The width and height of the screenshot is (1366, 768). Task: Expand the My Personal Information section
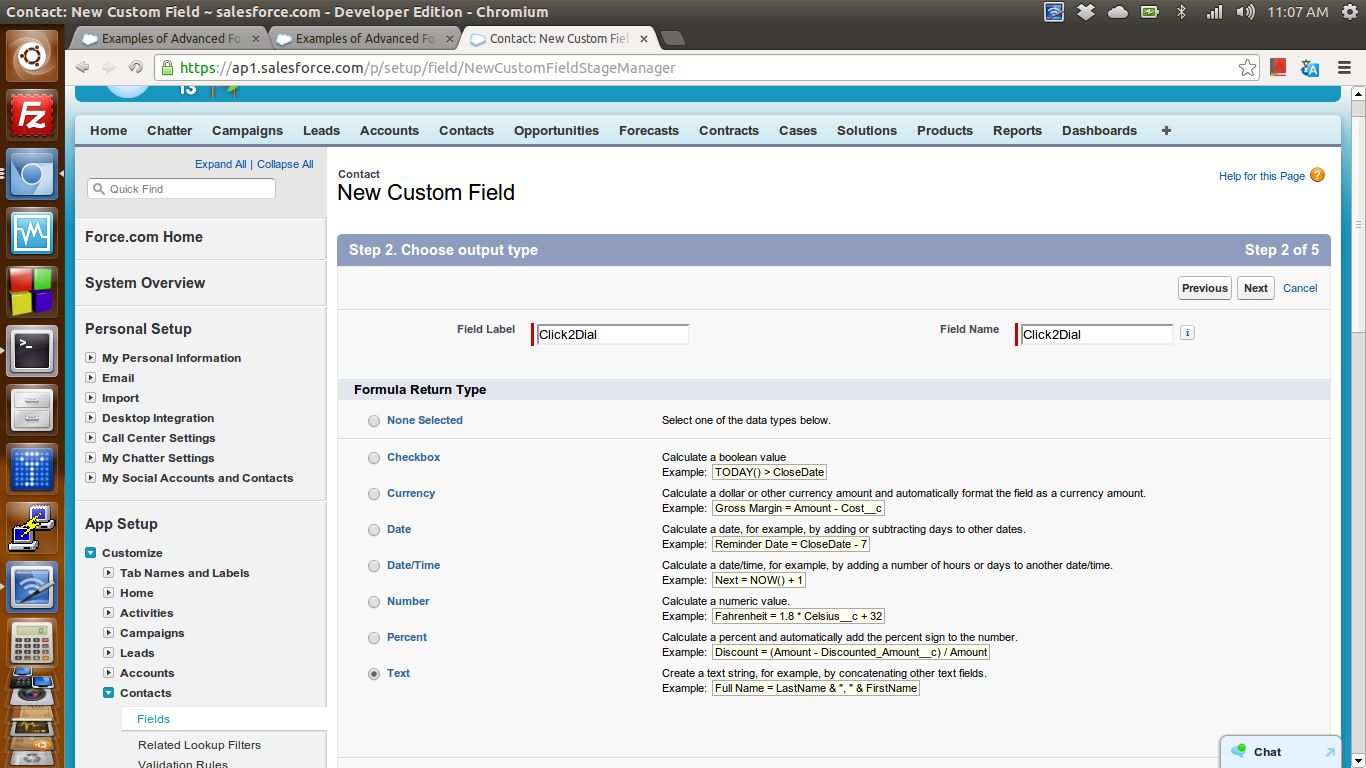click(91, 358)
